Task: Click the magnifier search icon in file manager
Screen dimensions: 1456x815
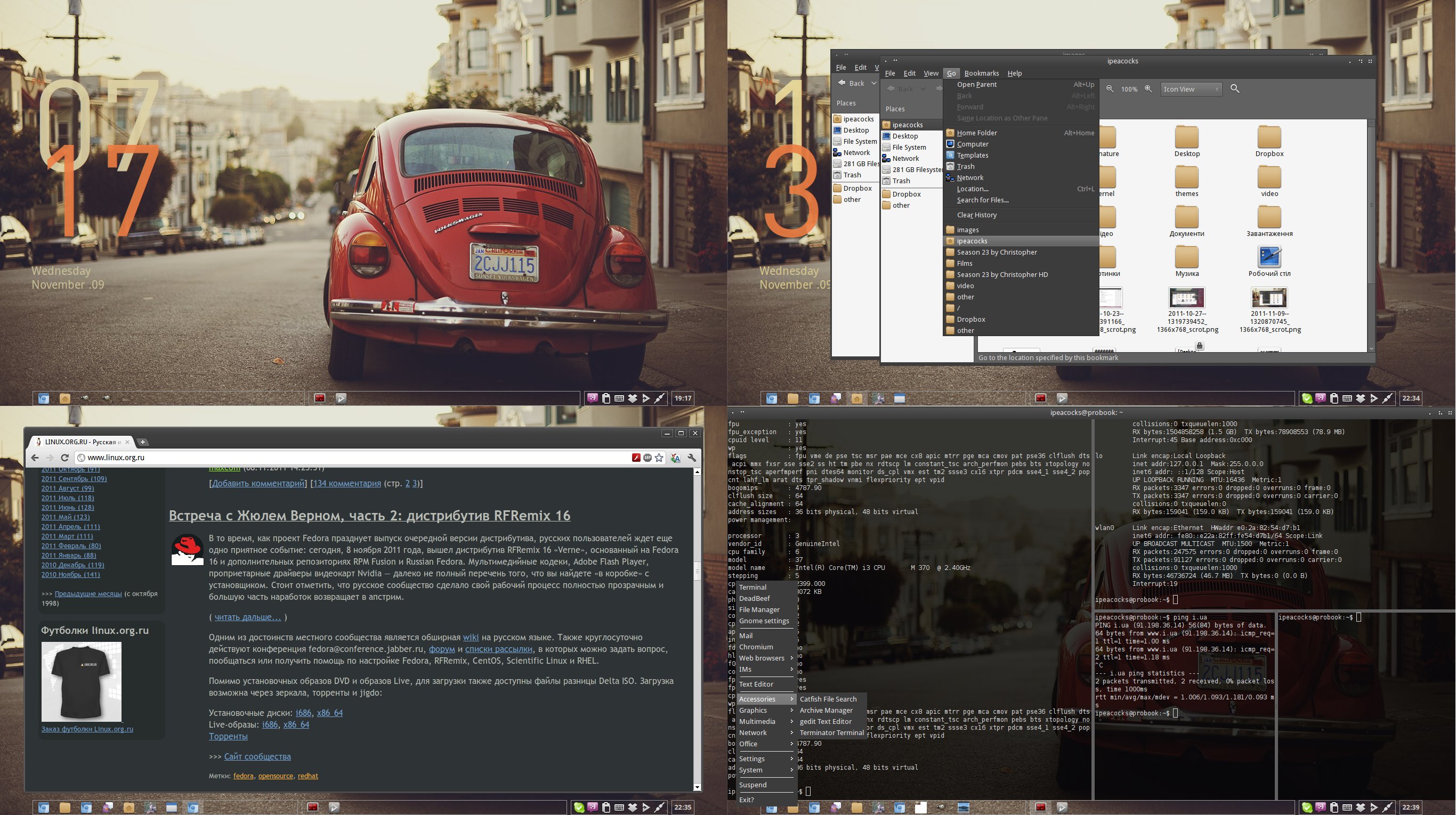Action: pyautogui.click(x=1235, y=88)
